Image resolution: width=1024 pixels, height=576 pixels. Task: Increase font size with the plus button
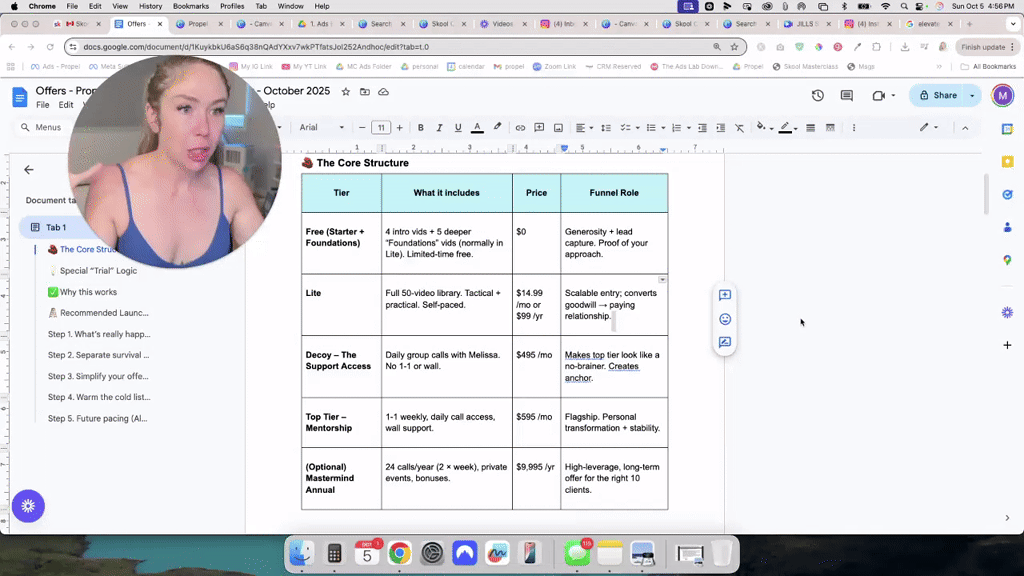(x=400, y=127)
